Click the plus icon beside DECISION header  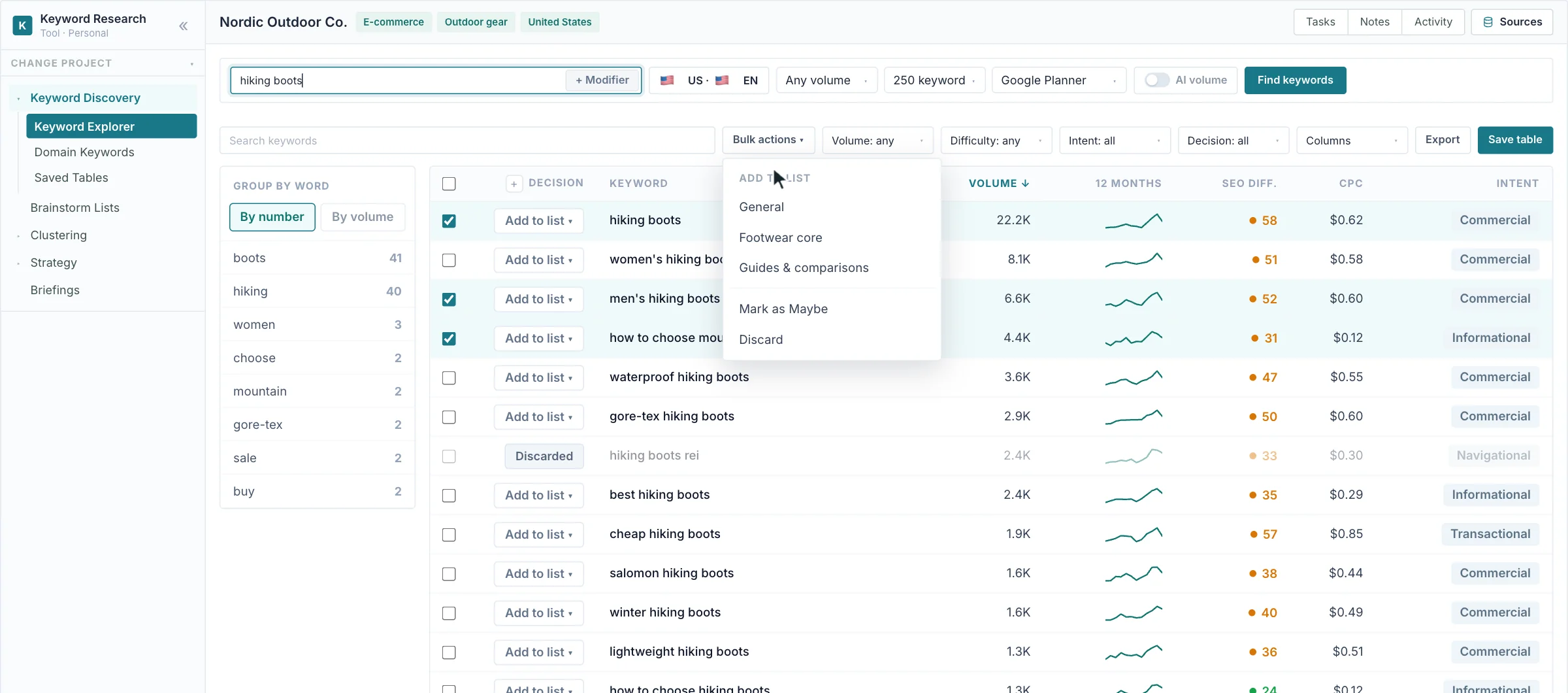[514, 184]
